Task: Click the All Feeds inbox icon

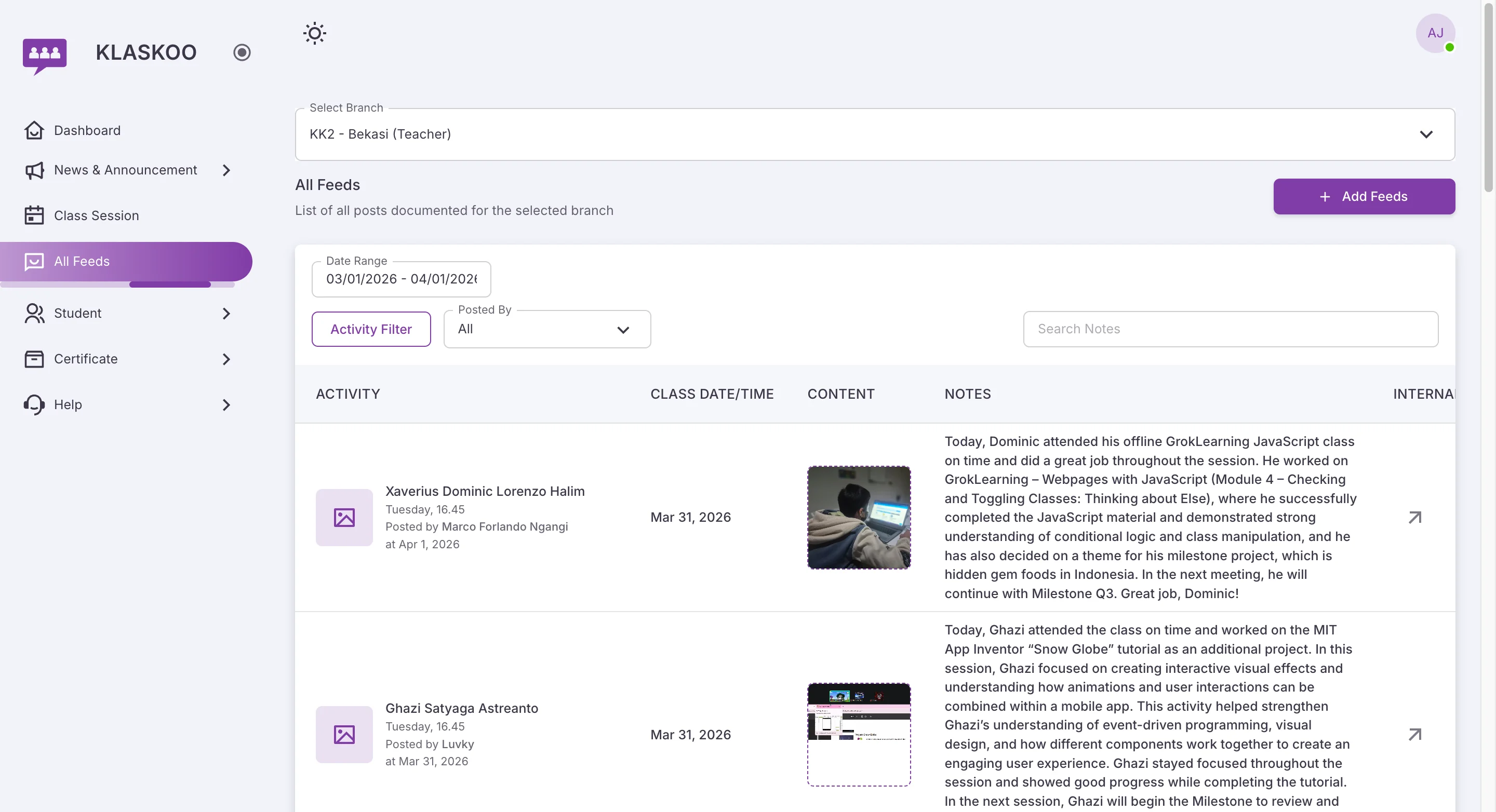Action: [34, 261]
